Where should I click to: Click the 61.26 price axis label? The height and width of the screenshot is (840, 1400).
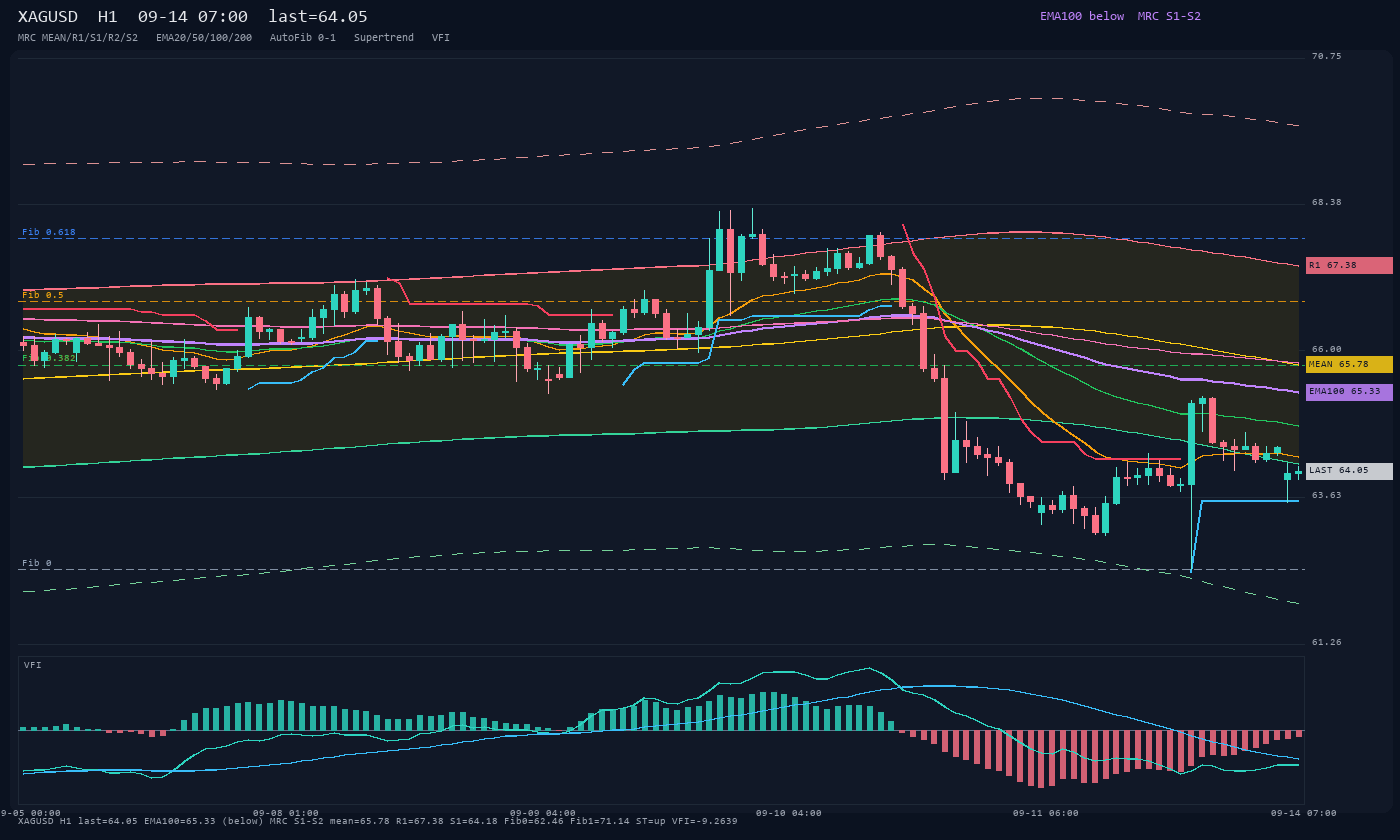1327,642
